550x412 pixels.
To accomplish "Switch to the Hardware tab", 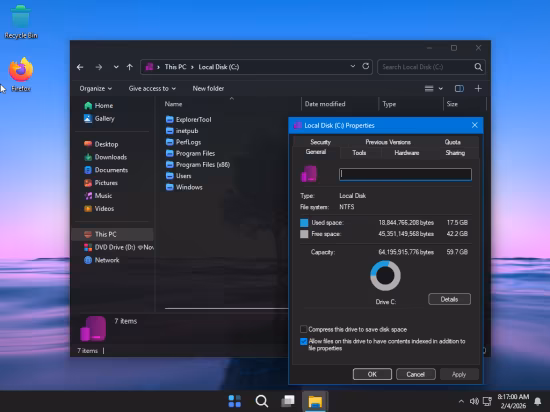I will (x=407, y=153).
